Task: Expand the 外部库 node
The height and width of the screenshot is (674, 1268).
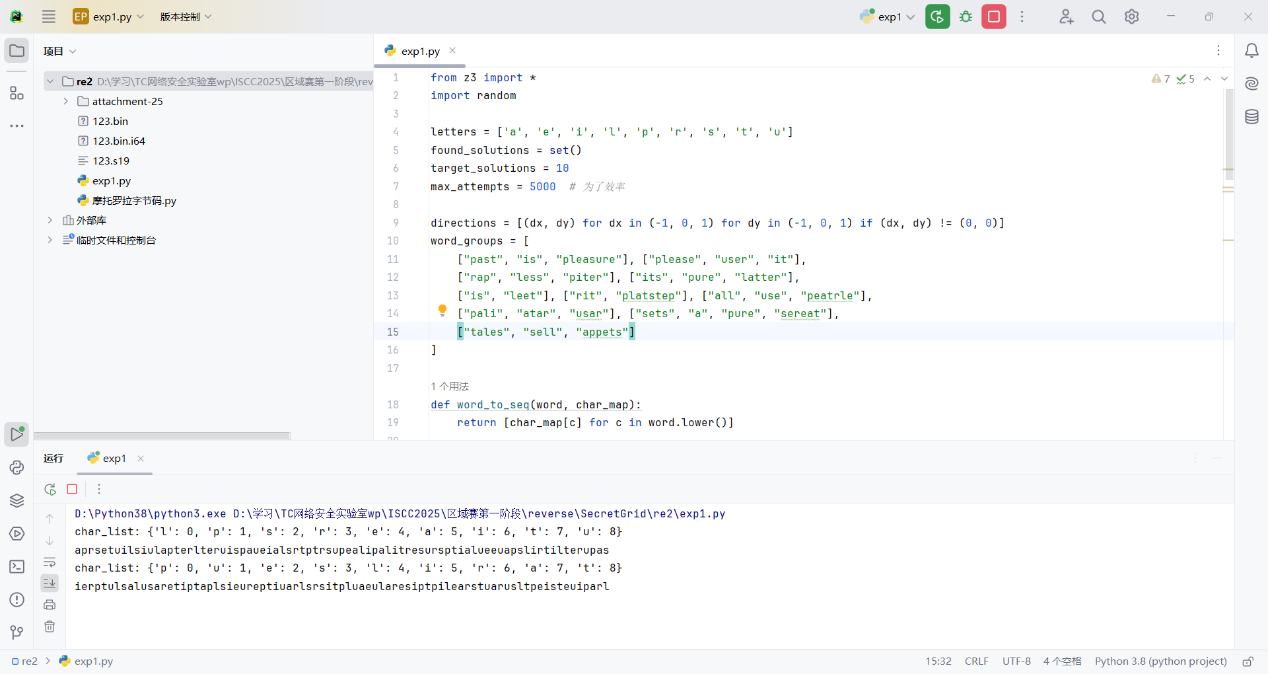Action: [x=50, y=220]
